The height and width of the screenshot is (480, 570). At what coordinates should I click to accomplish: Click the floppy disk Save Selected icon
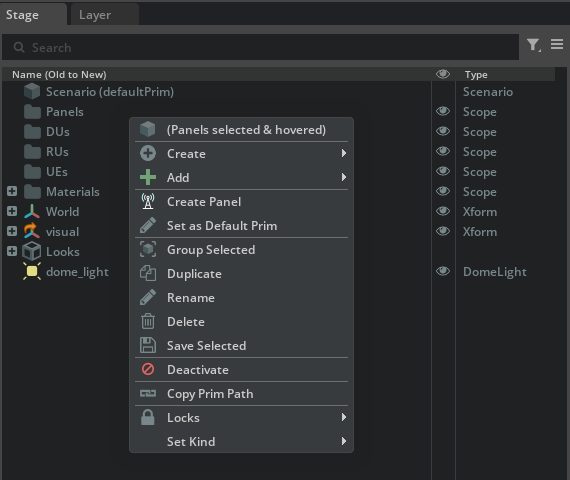pos(148,345)
